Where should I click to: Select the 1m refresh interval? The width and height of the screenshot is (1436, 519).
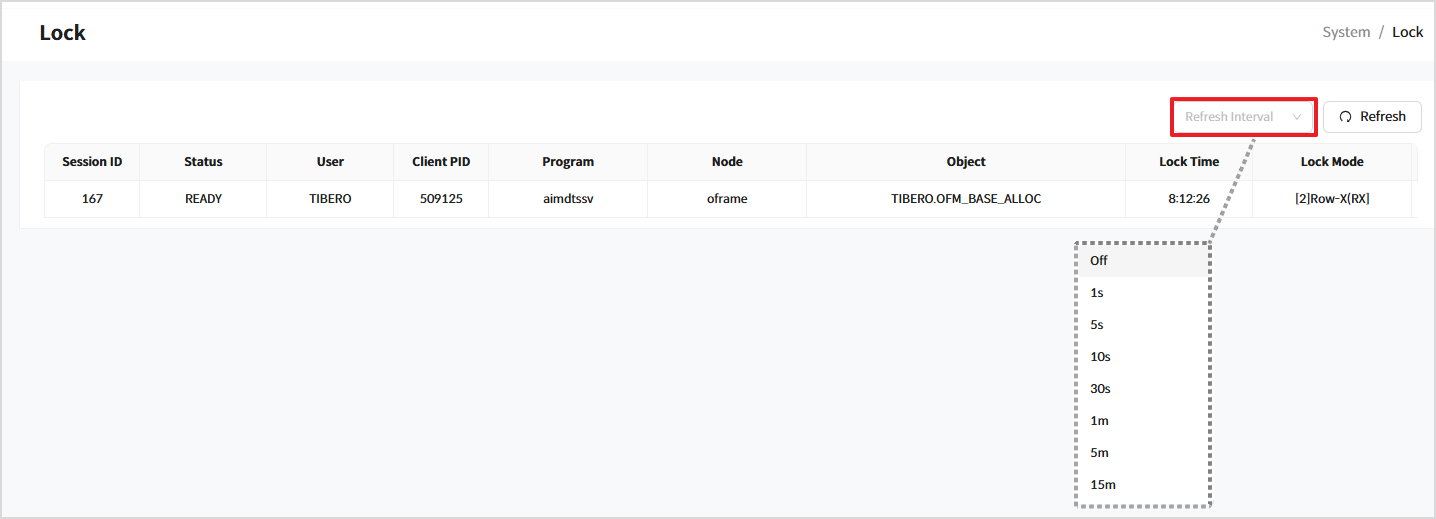tap(1099, 421)
